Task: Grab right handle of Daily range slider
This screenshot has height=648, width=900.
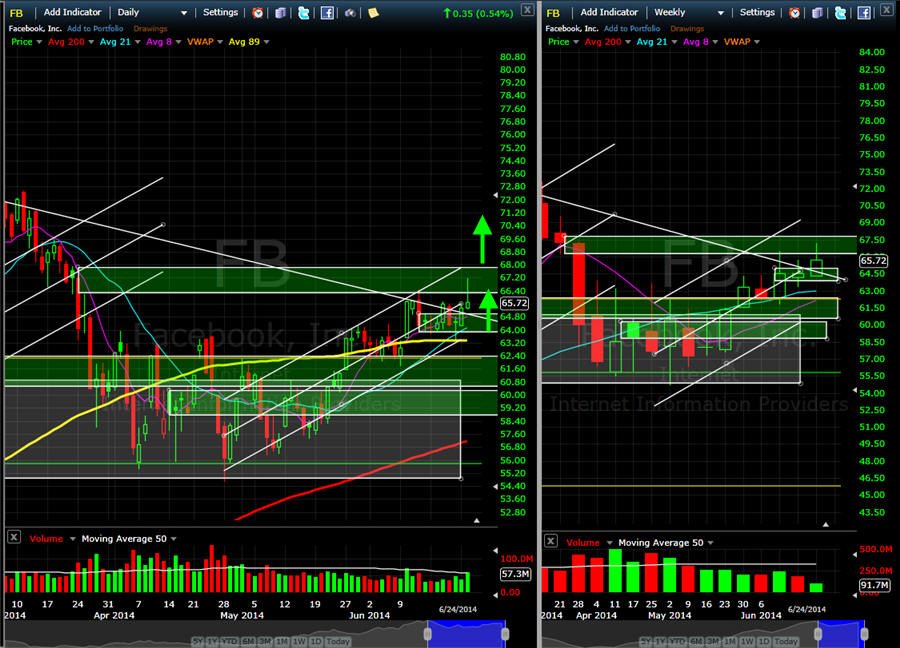Action: [505, 634]
